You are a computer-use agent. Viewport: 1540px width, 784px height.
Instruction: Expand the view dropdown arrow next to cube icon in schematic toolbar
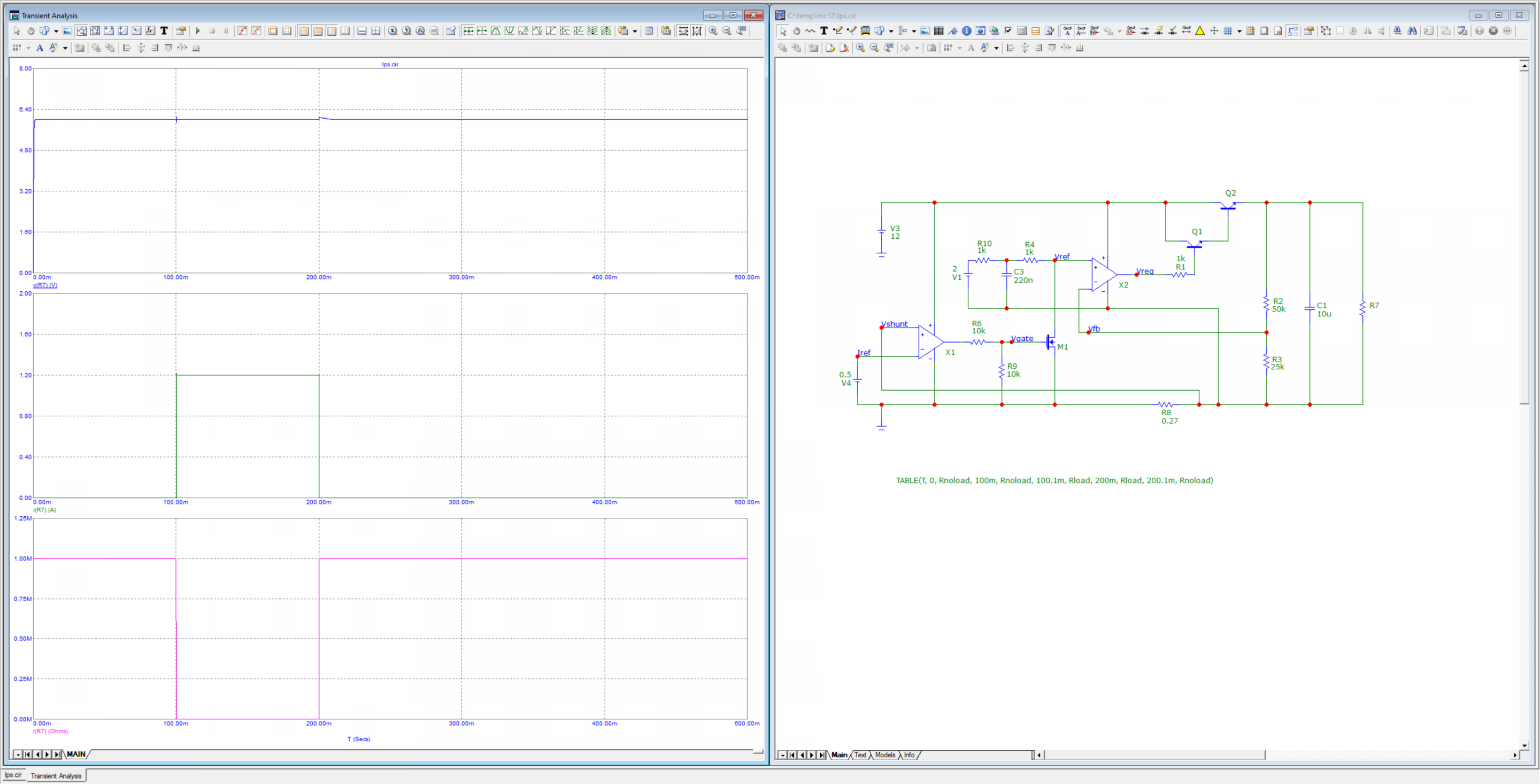[x=891, y=30]
